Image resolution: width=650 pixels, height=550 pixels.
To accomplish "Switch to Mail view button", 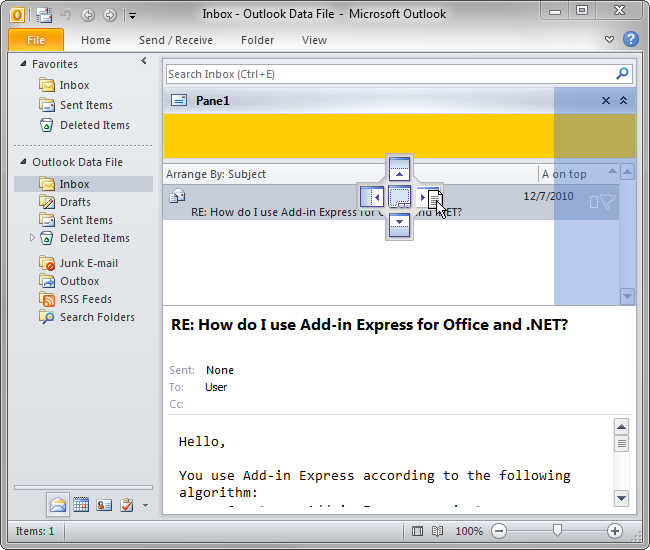I will pyautogui.click(x=58, y=505).
